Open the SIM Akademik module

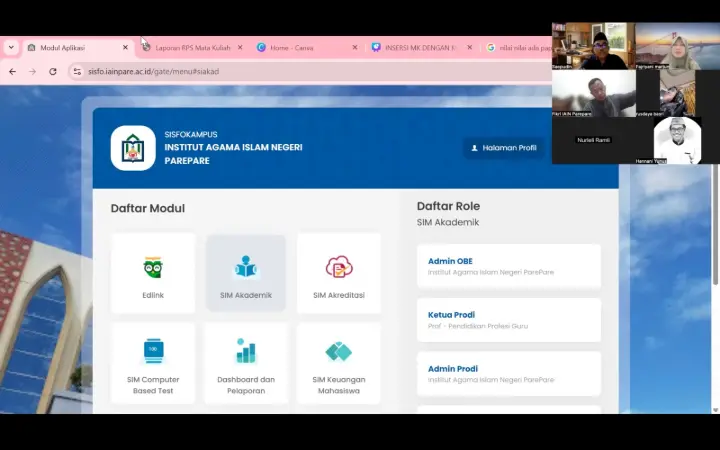click(246, 268)
